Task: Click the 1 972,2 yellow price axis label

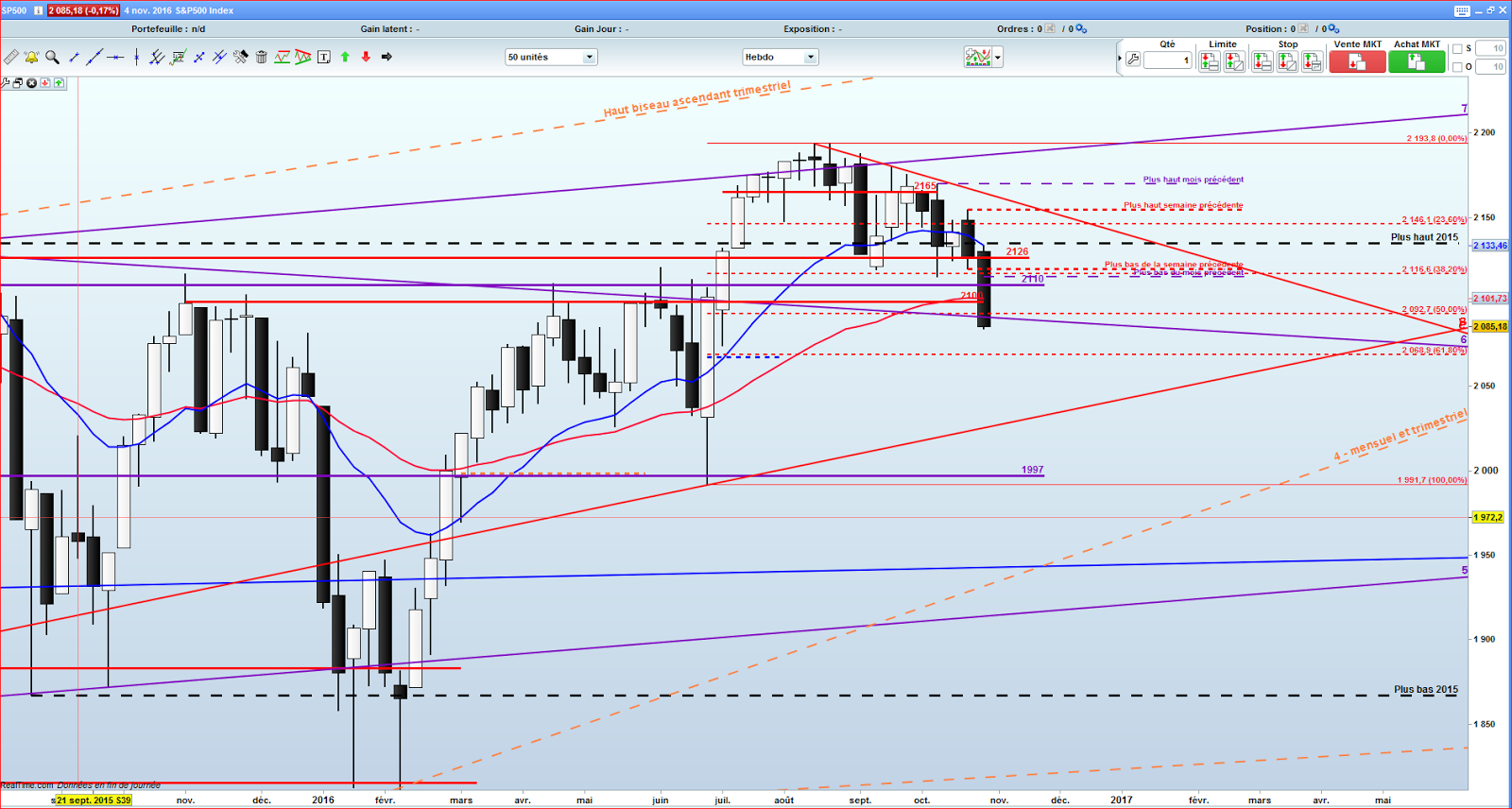Action: coord(1488,518)
